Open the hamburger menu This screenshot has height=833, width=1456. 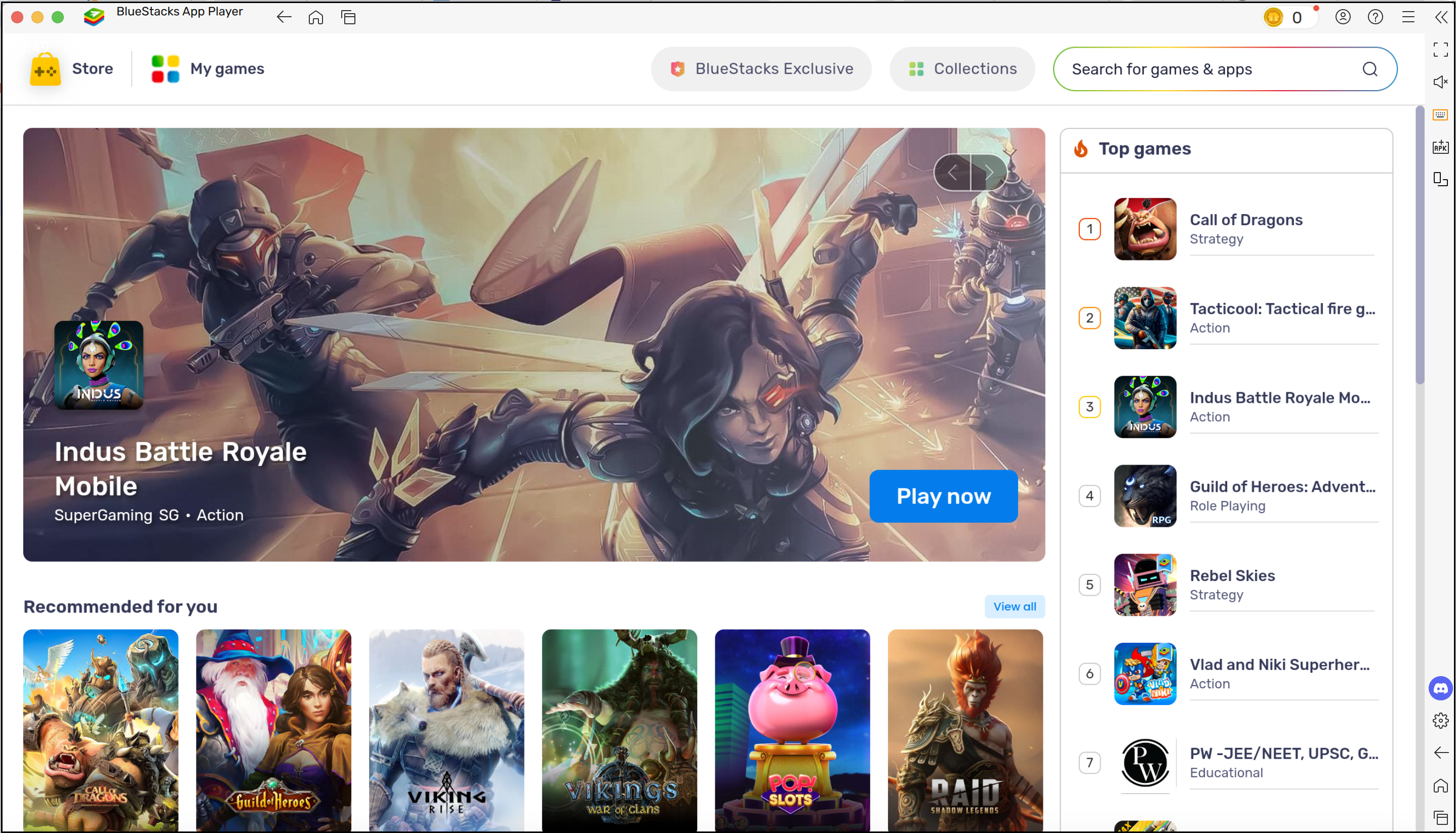(1408, 17)
